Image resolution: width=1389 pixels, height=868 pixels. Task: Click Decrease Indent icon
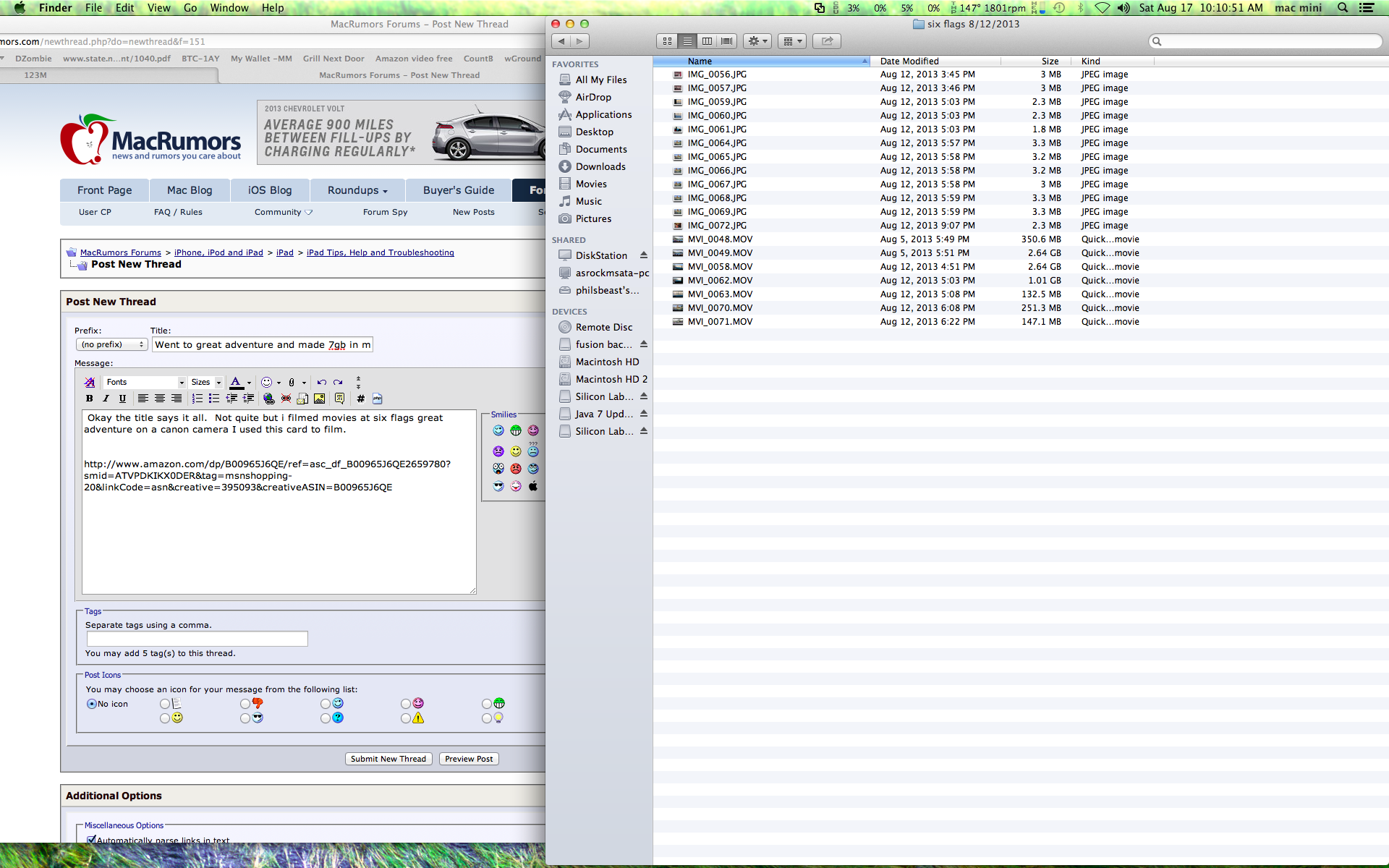tap(231, 399)
